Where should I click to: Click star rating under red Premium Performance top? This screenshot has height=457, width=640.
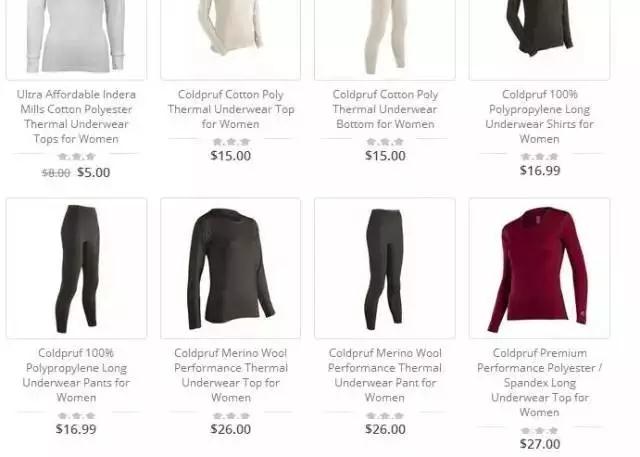click(x=539, y=431)
